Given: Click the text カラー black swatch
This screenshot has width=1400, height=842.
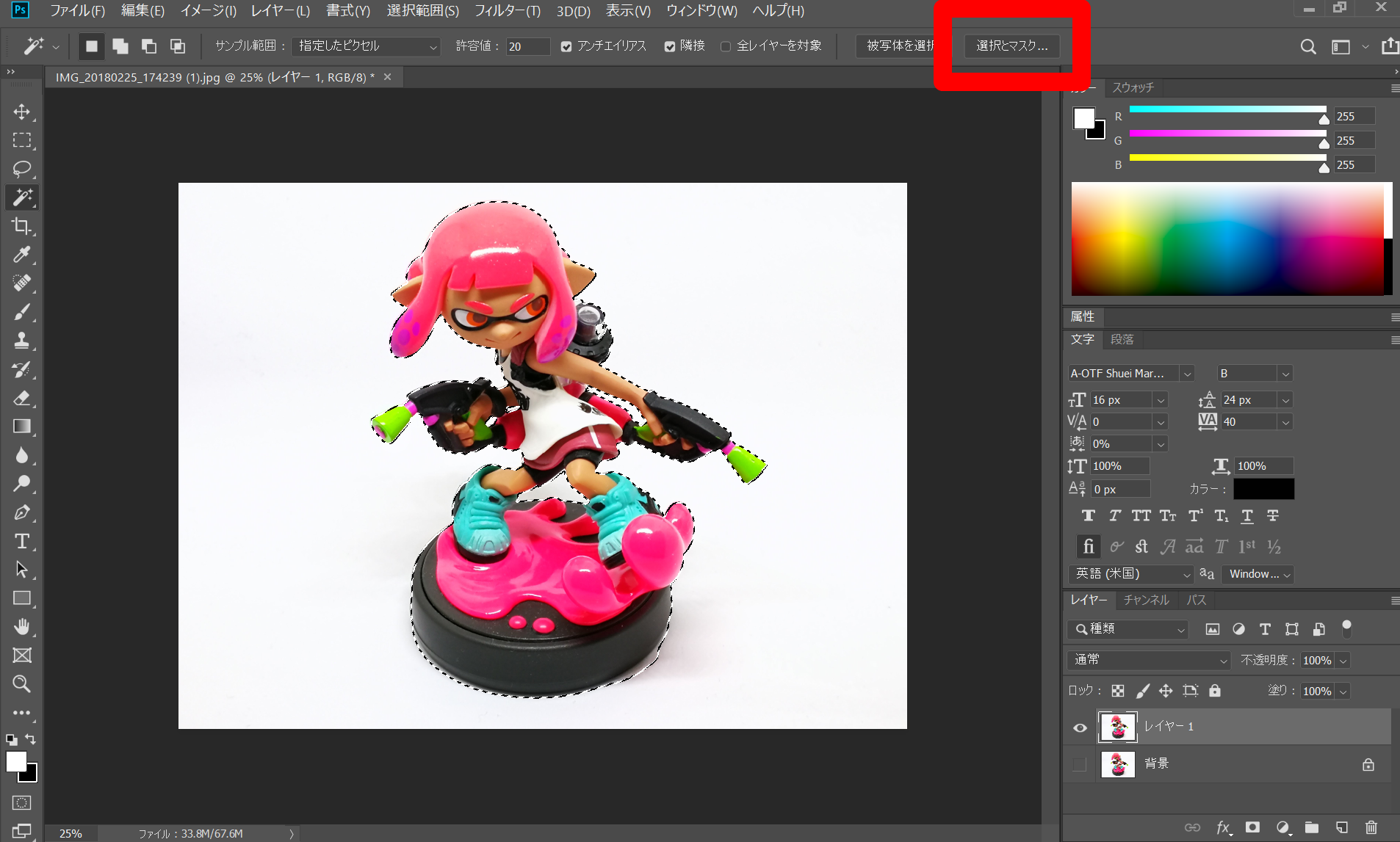Looking at the screenshot, I should [x=1263, y=489].
